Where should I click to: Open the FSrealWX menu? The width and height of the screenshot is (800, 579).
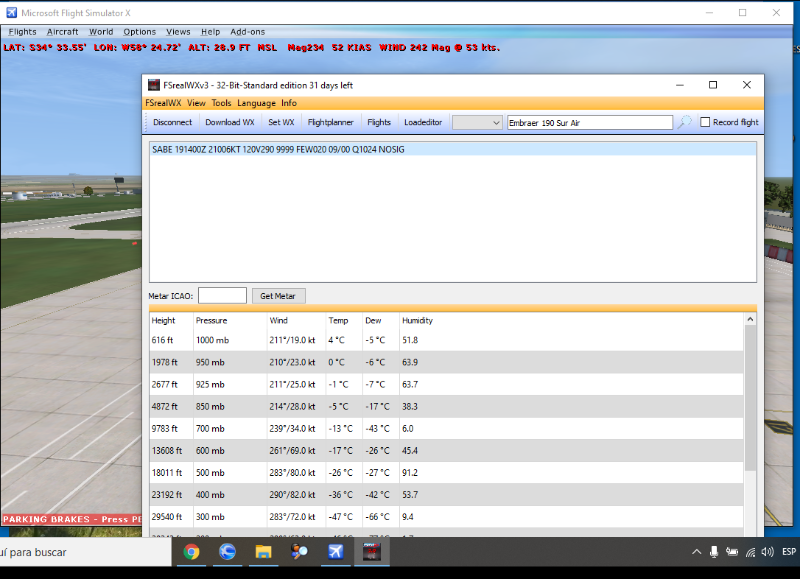pos(163,103)
